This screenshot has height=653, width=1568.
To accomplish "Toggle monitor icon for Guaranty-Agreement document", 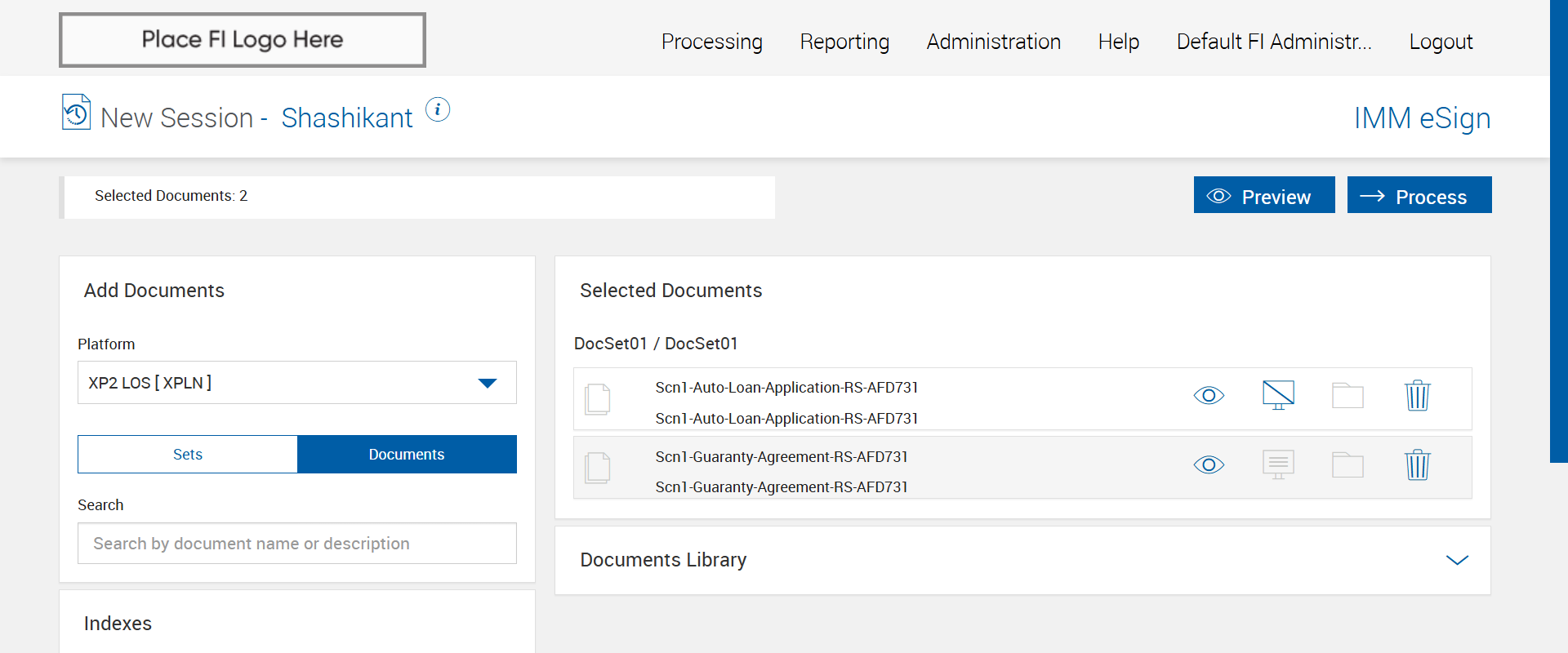I will 1278,464.
